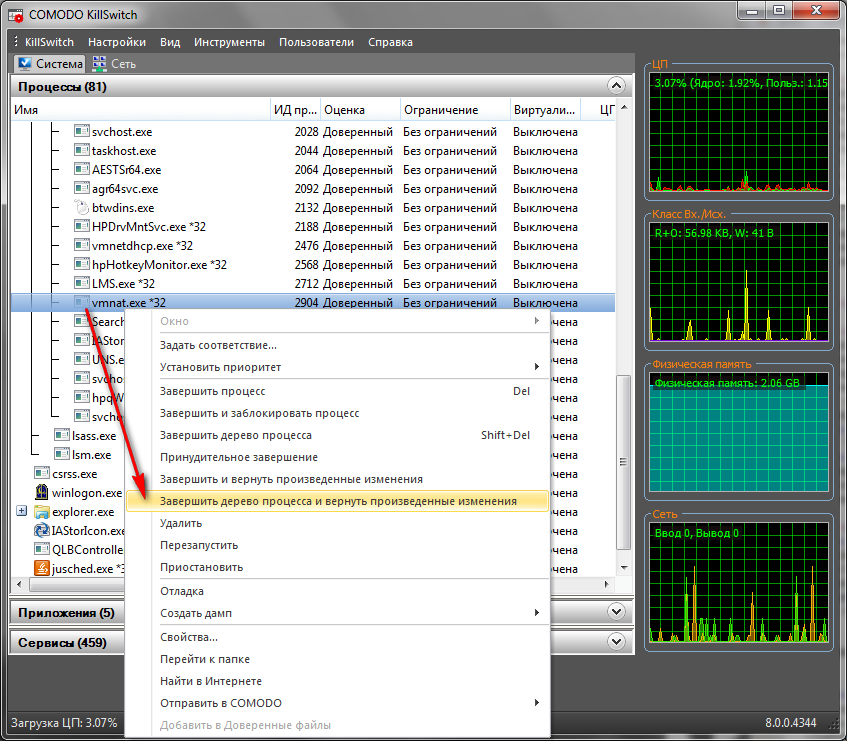This screenshot has width=847, height=741.
Task: Open the Вид menu
Action: click(x=170, y=42)
